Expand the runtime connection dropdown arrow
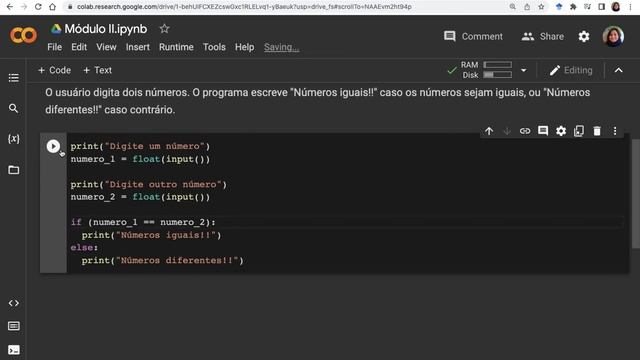 tap(524, 70)
